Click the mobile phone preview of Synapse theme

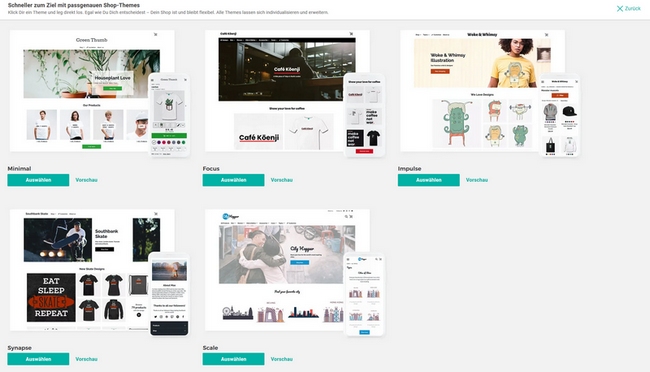coord(169,294)
